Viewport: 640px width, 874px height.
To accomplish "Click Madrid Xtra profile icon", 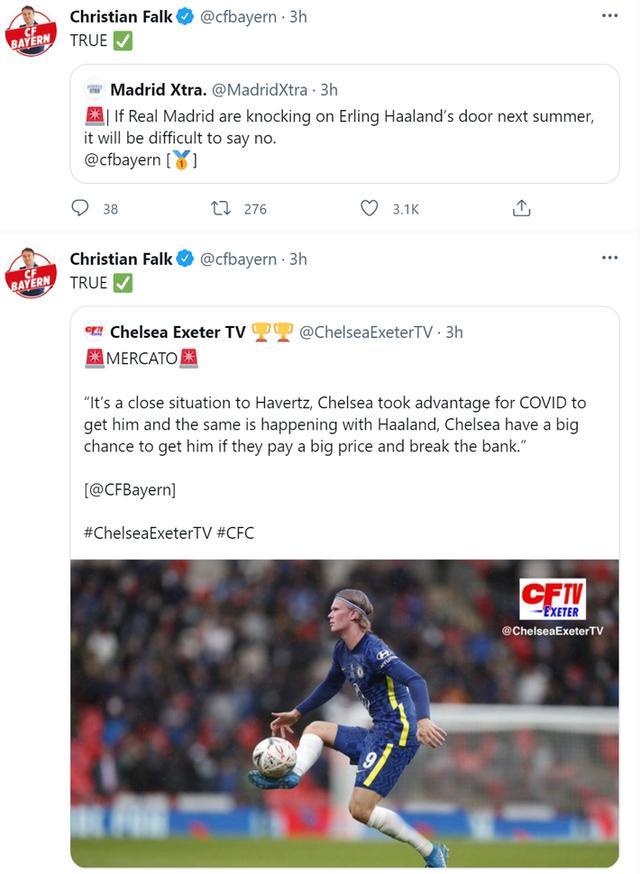I will point(94,90).
